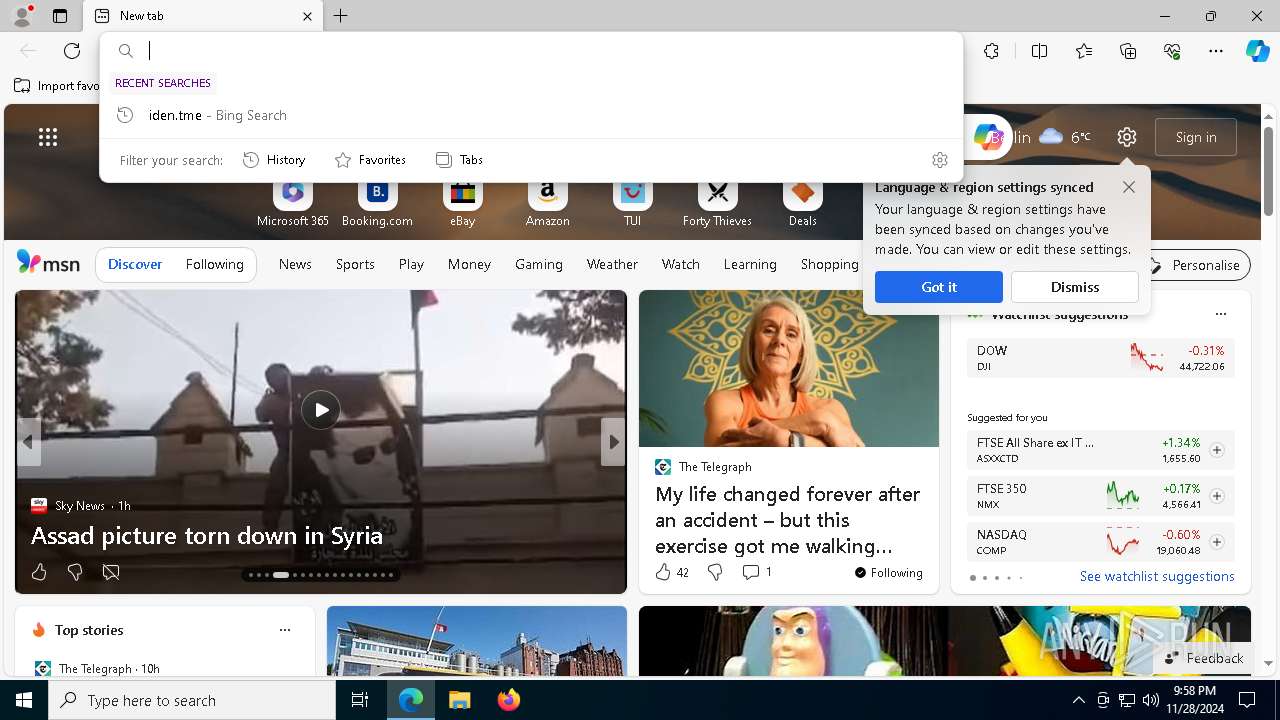
Task: Open the Gaming menu item
Action: pyautogui.click(x=538, y=264)
